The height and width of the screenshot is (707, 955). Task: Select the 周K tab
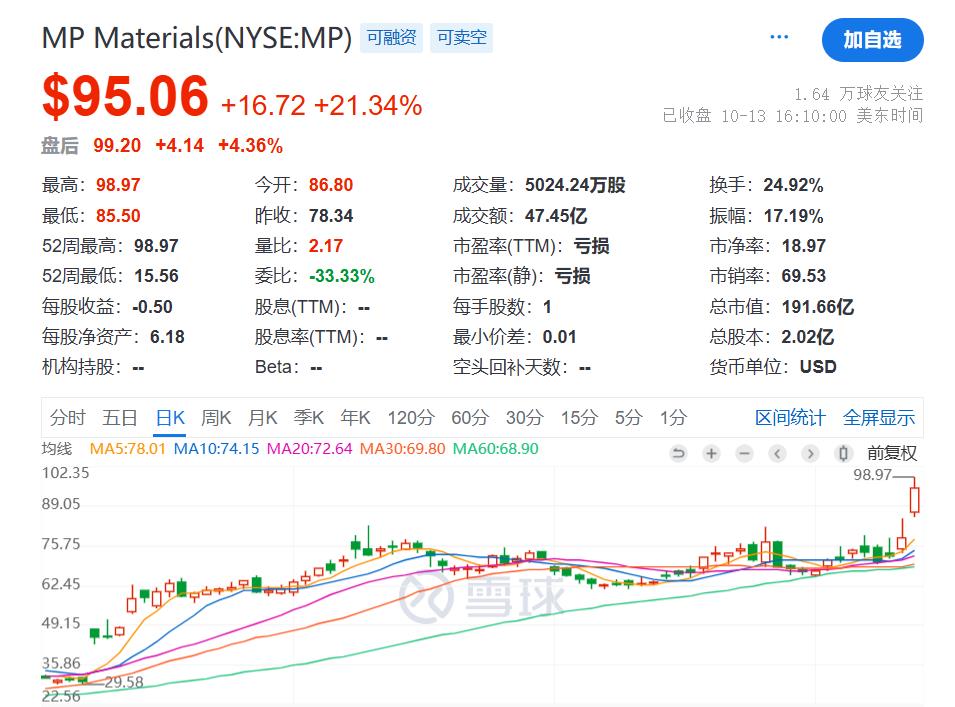[216, 418]
